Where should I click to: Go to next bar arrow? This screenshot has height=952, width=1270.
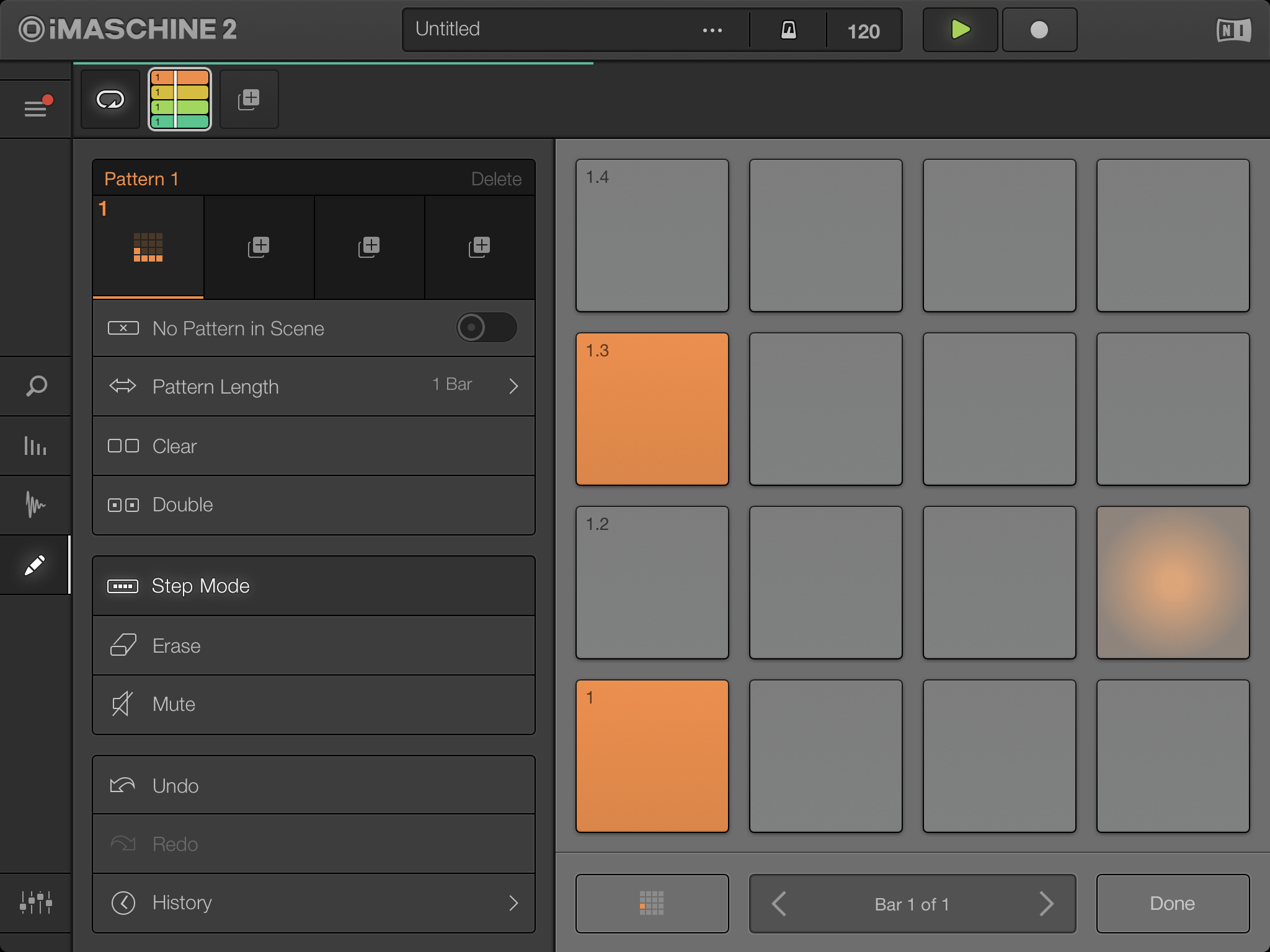pyautogui.click(x=1046, y=904)
